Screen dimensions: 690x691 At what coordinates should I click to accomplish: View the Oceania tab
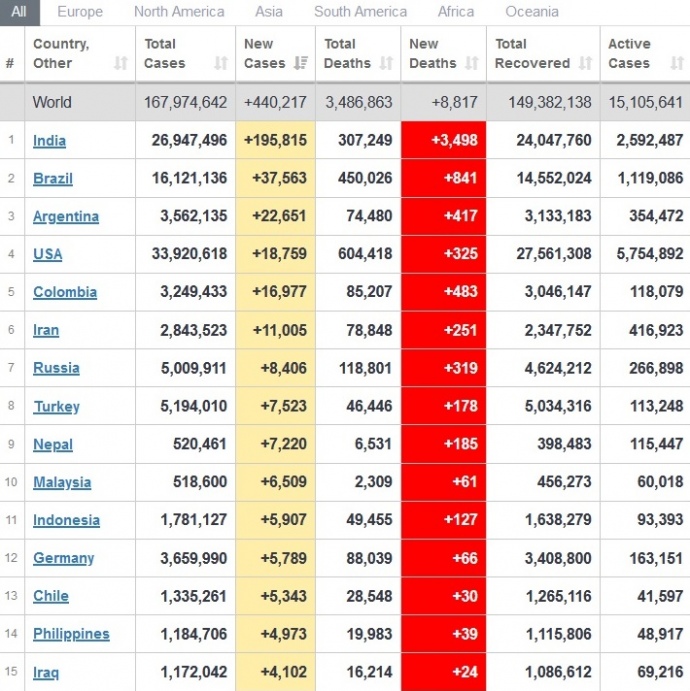[532, 12]
